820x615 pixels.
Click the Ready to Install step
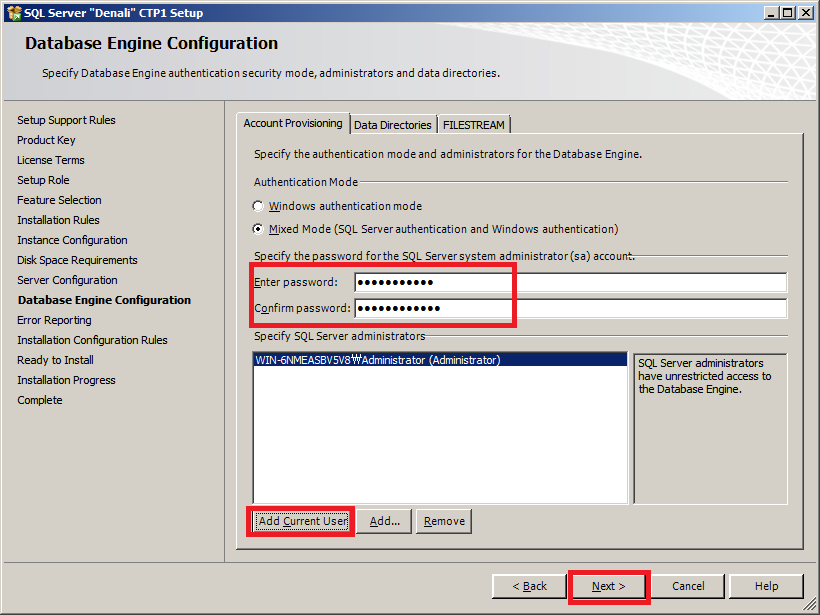(55, 360)
